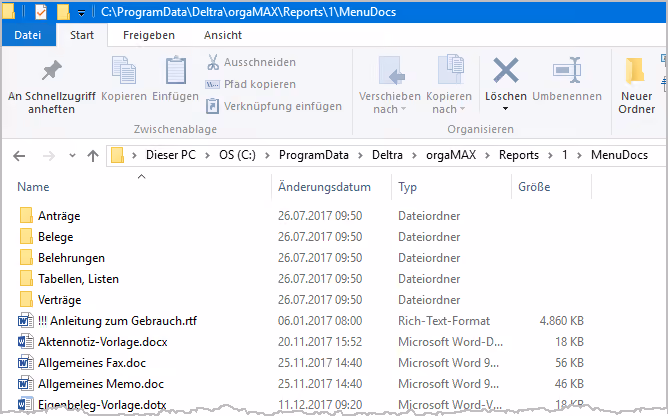The image size is (668, 416).
Task: Click the 46 KB size value
Action: point(569,384)
